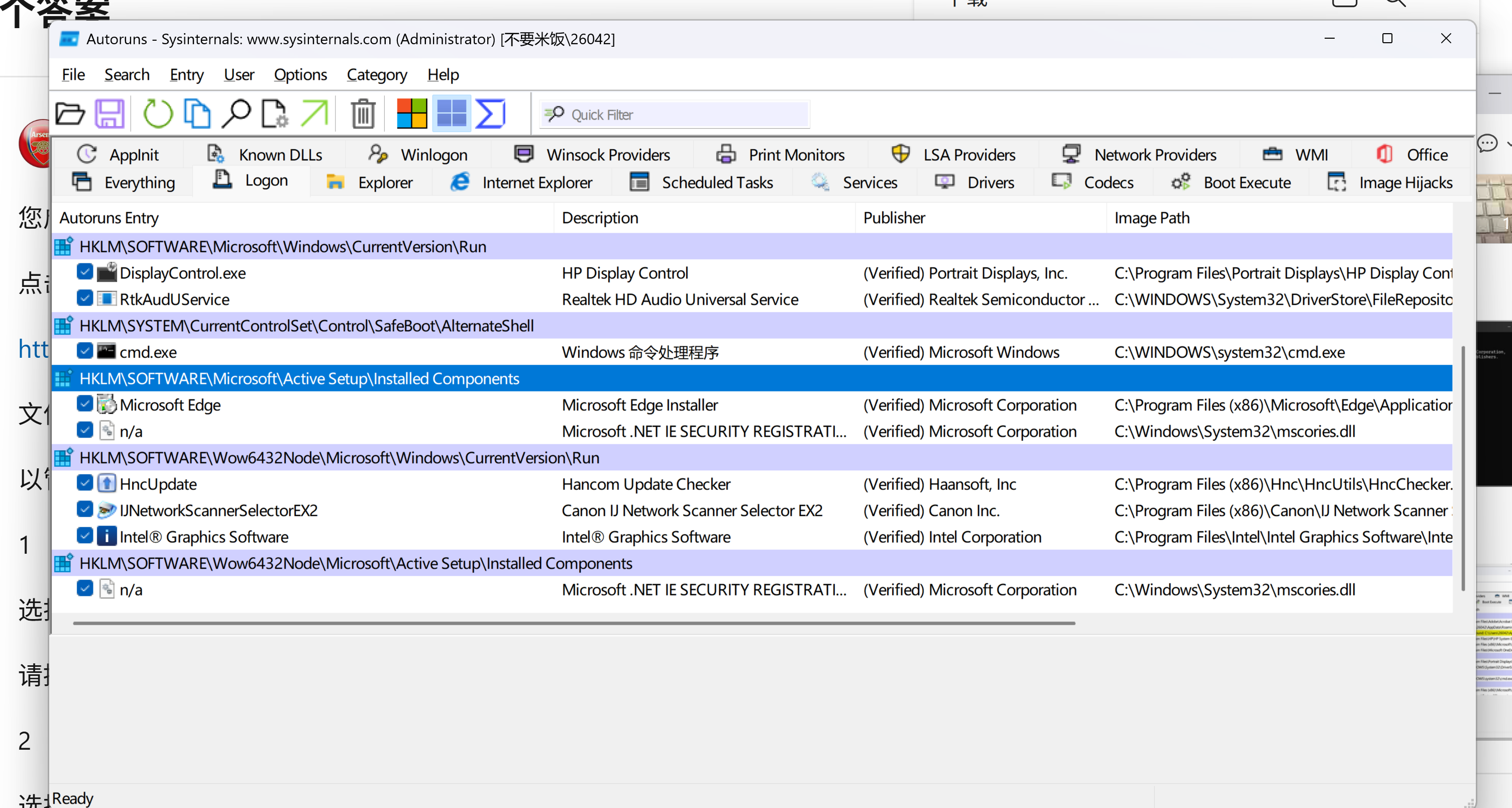
Task: Select the SafeBoot\AlternateShell registry header row
Action: [x=752, y=326]
